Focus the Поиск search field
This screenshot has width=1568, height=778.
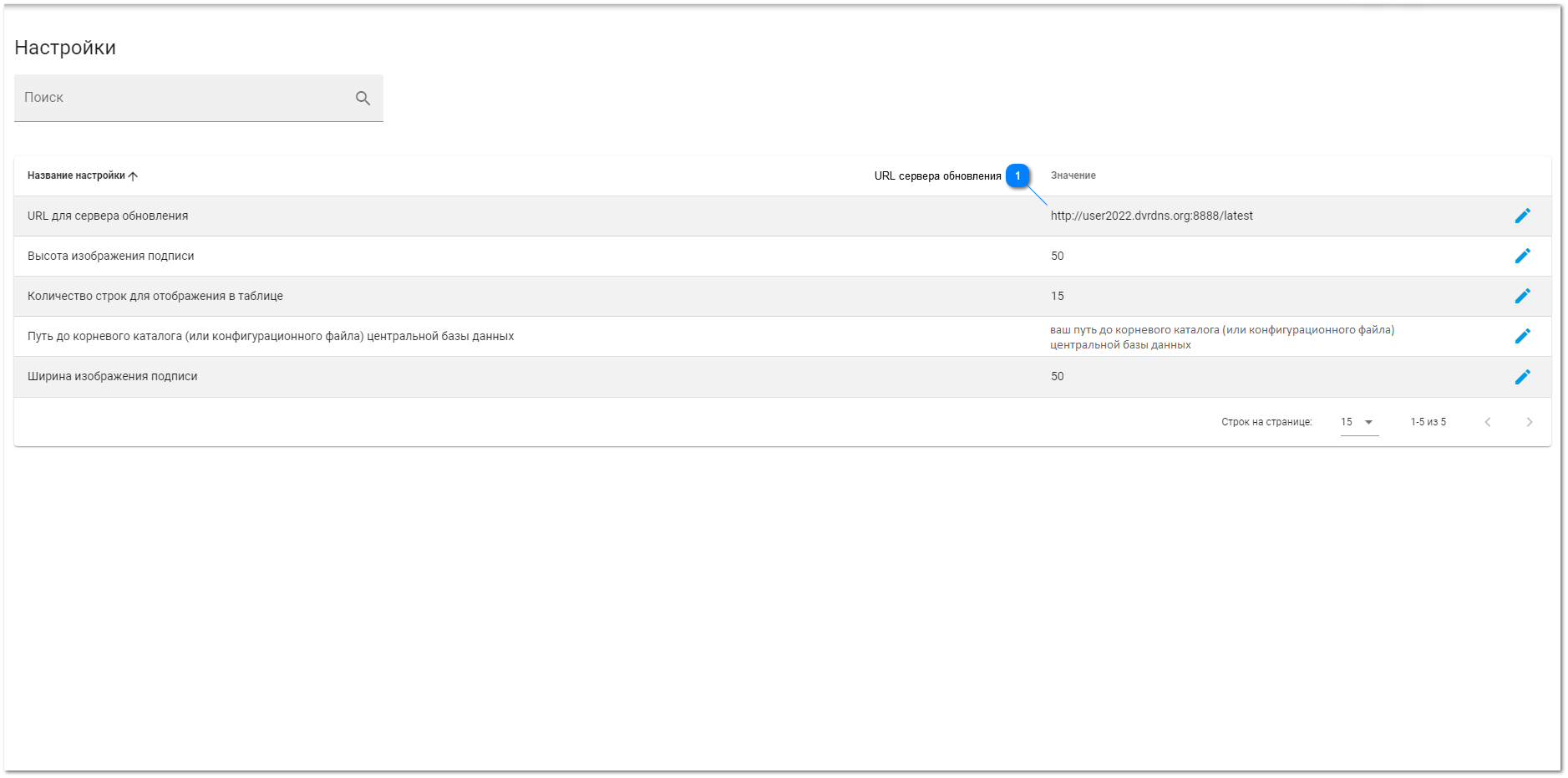[184, 98]
